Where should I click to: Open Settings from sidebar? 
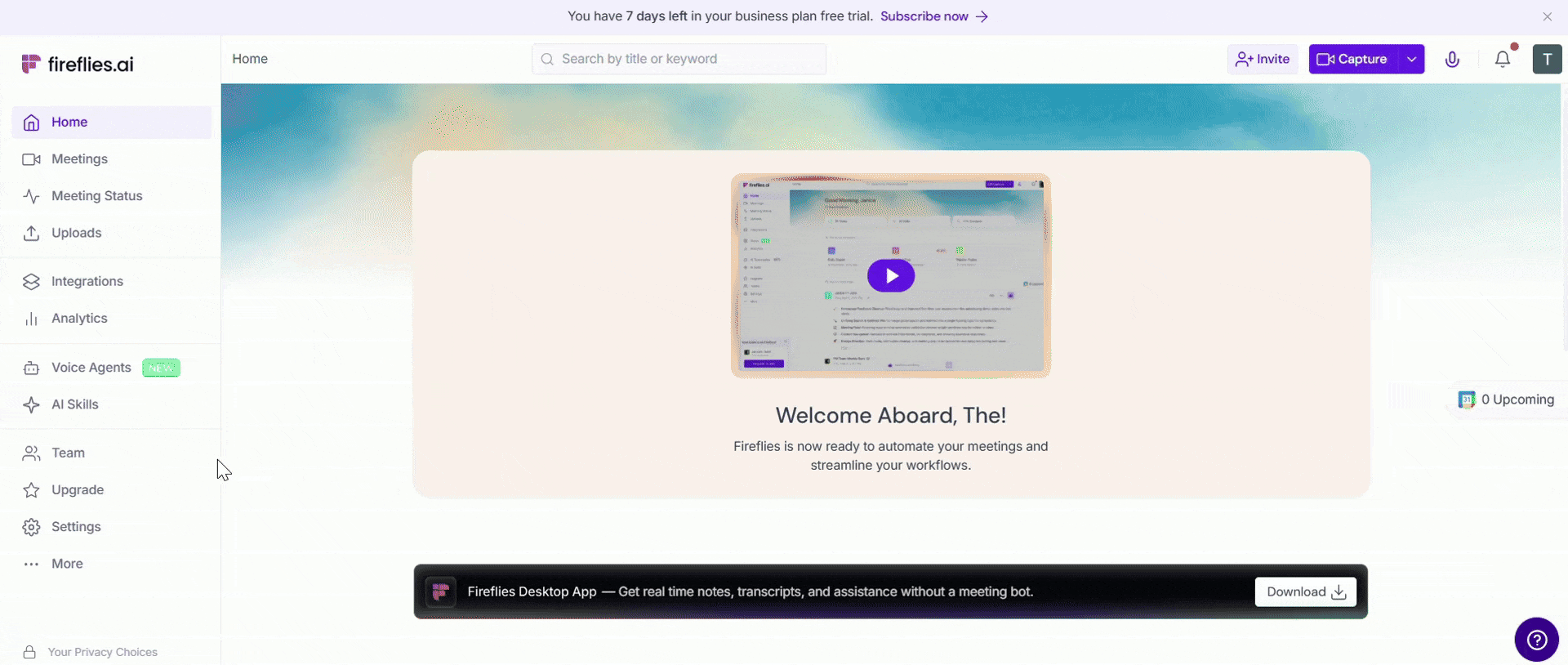click(x=111, y=527)
